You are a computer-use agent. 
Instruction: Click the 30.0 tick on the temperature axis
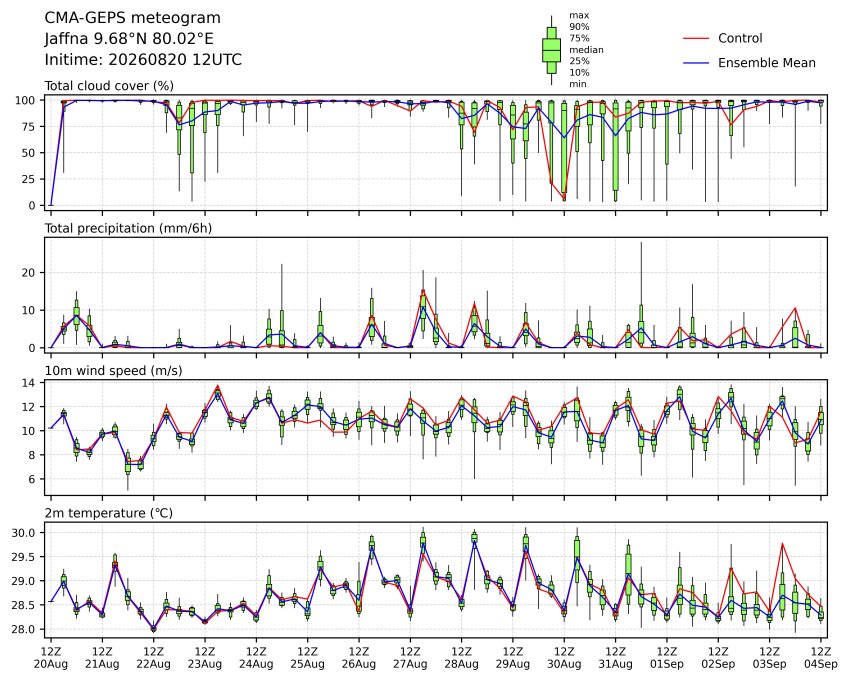23,533
